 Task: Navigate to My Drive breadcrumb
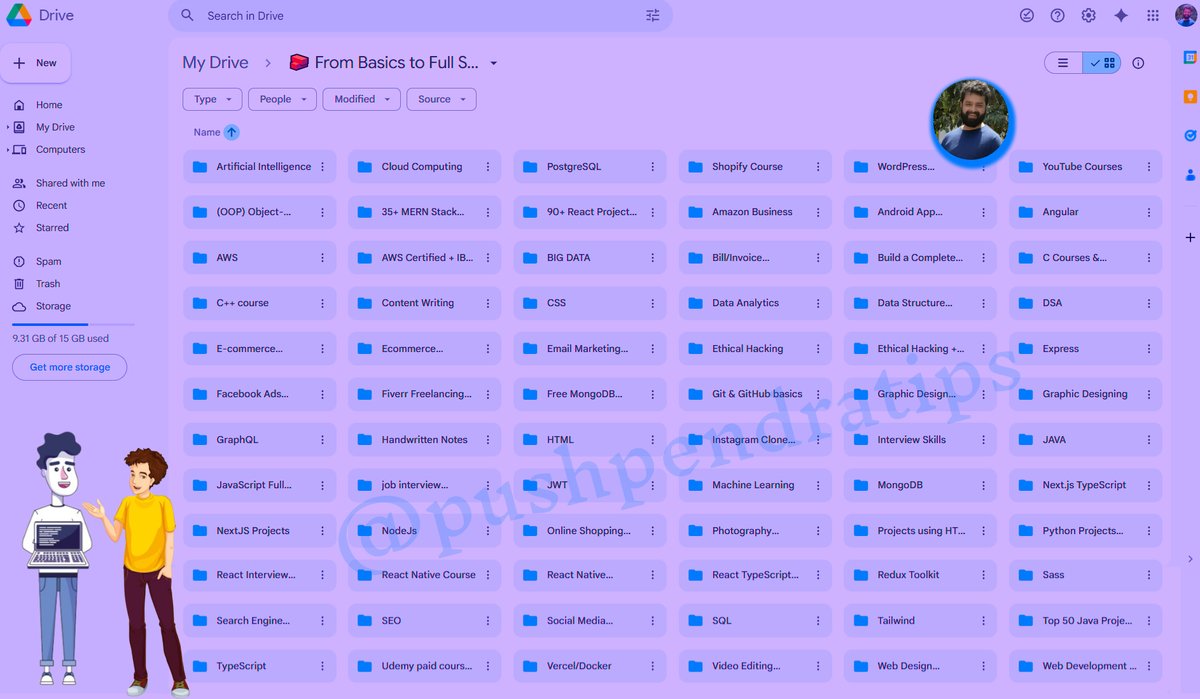pos(215,62)
